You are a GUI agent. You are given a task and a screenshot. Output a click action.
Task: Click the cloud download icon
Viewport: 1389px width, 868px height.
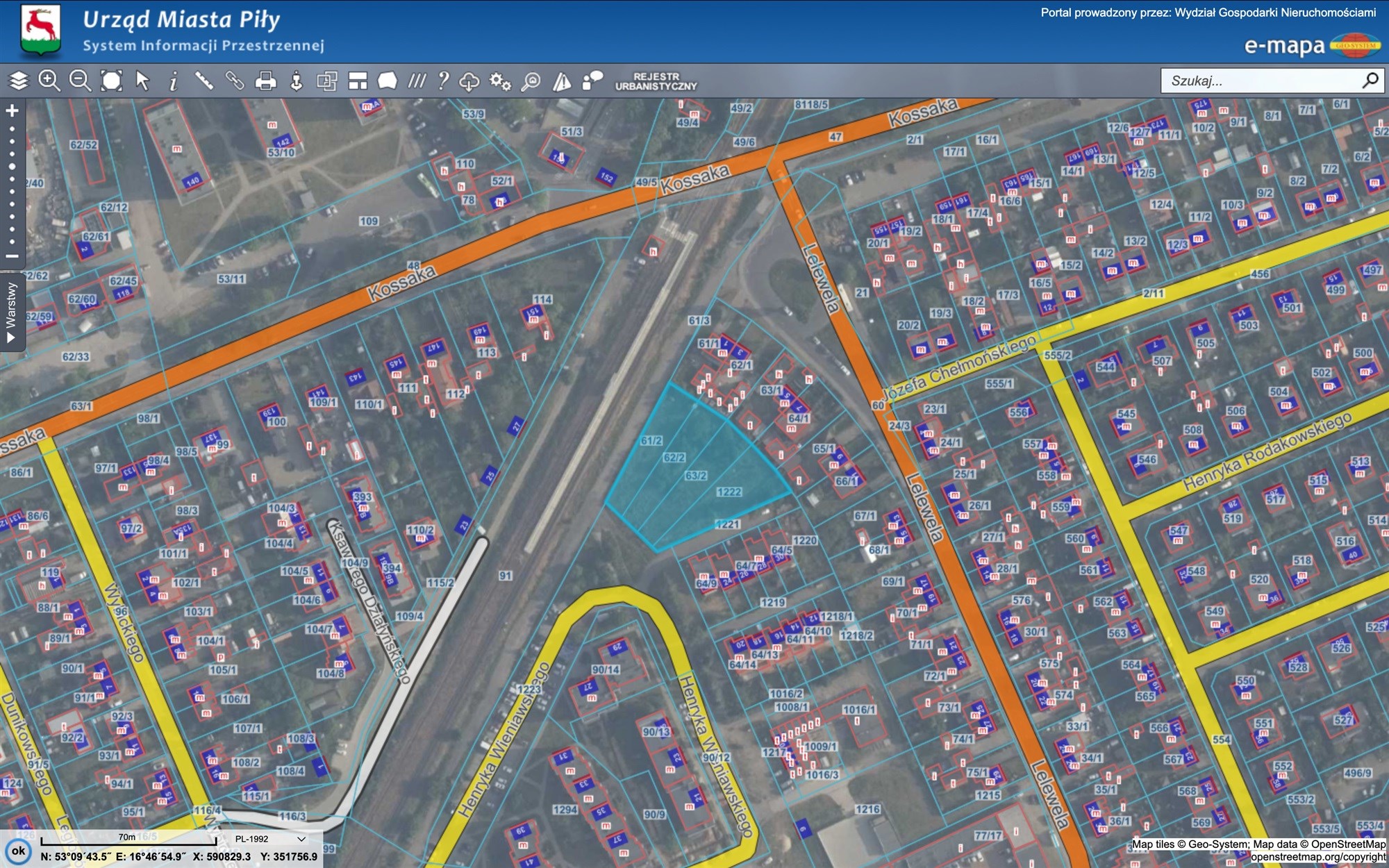(x=469, y=82)
